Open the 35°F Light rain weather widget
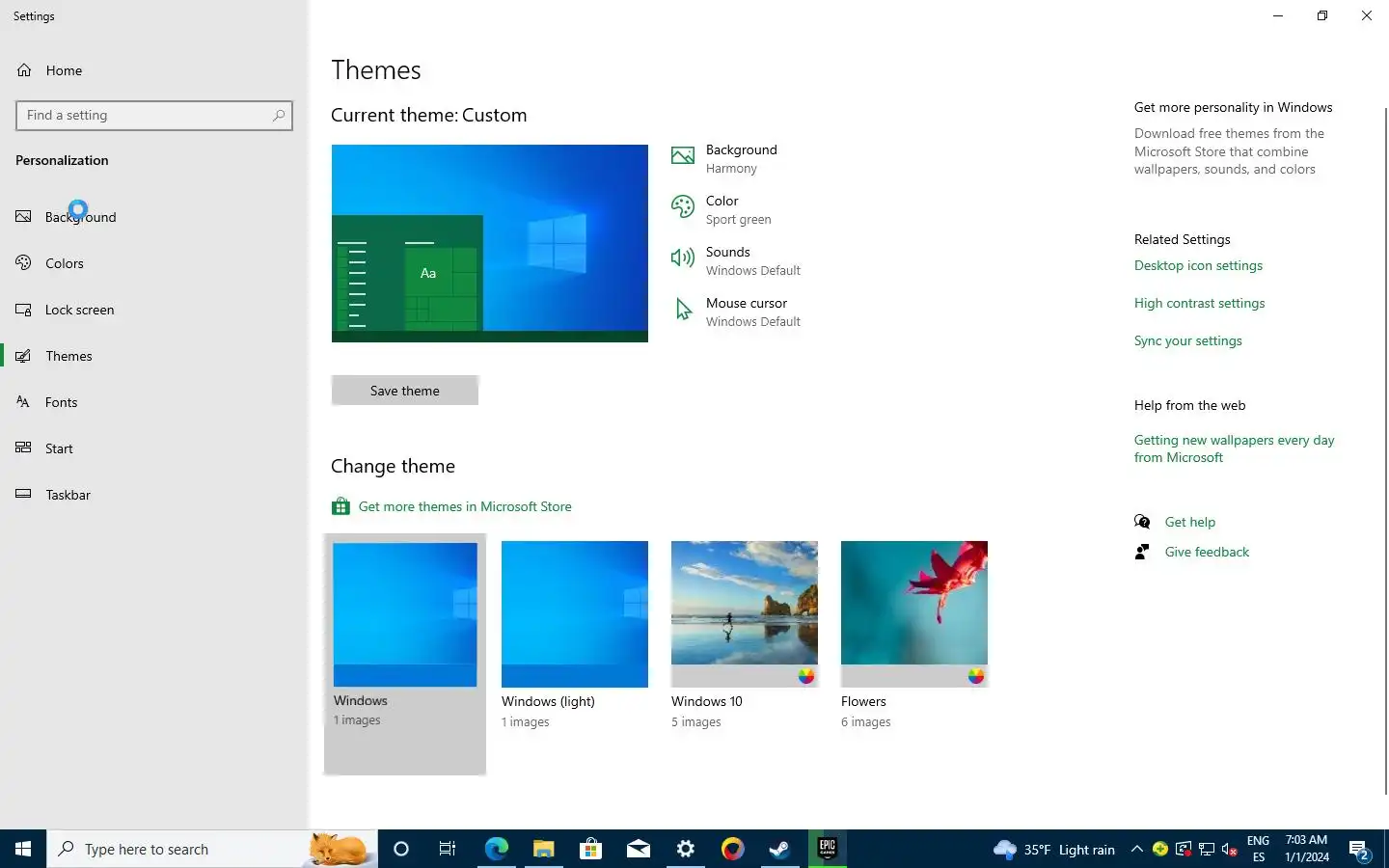The height and width of the screenshot is (868, 1389). click(1053, 850)
